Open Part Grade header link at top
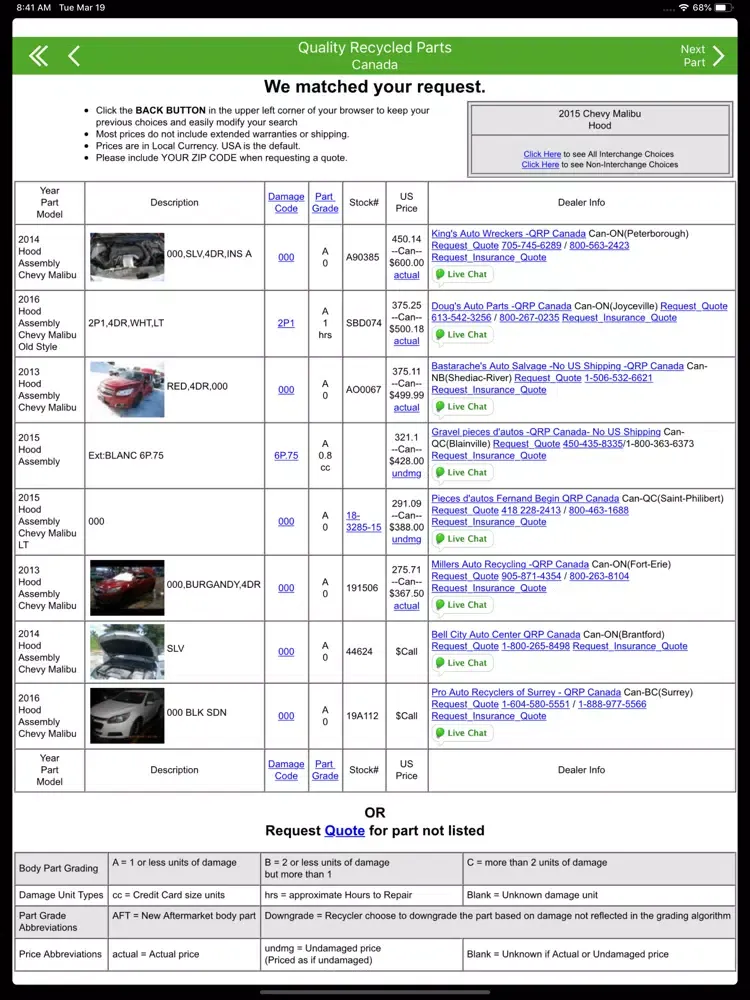The width and height of the screenshot is (750, 1000). coord(325,202)
